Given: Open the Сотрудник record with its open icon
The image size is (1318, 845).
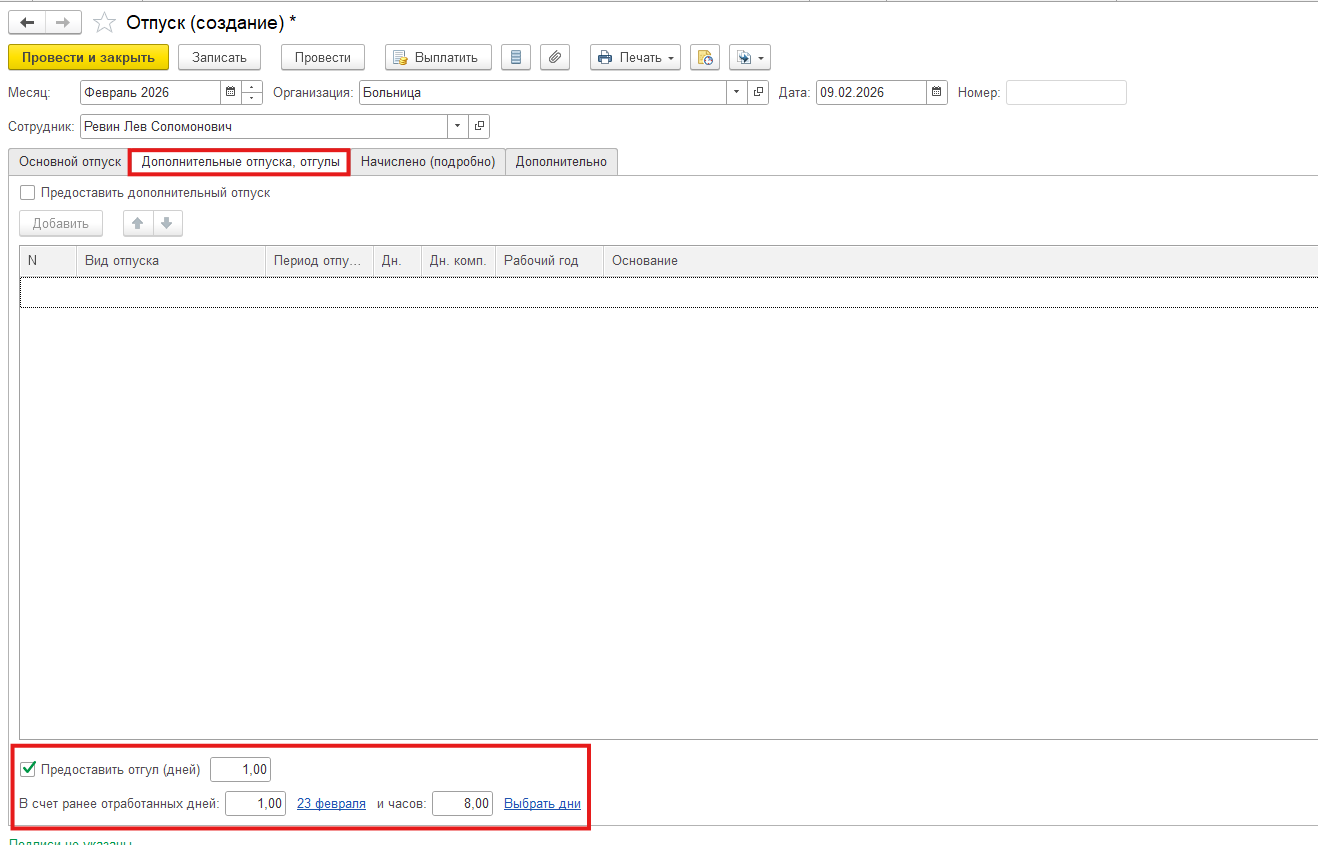Looking at the screenshot, I should click(x=480, y=127).
